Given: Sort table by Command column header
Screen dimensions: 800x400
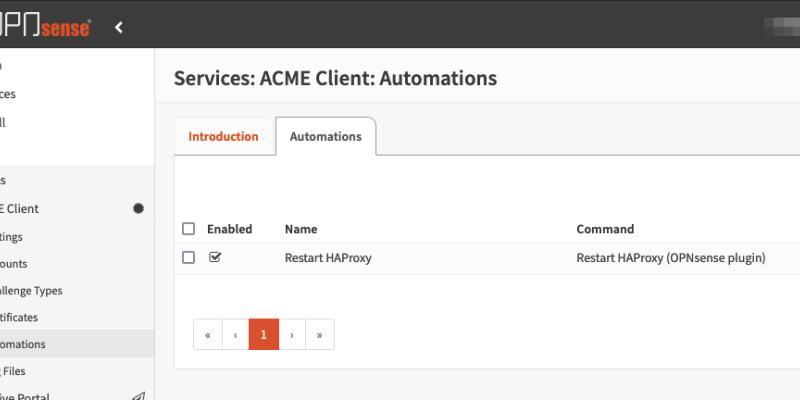Looking at the screenshot, I should pos(605,229).
